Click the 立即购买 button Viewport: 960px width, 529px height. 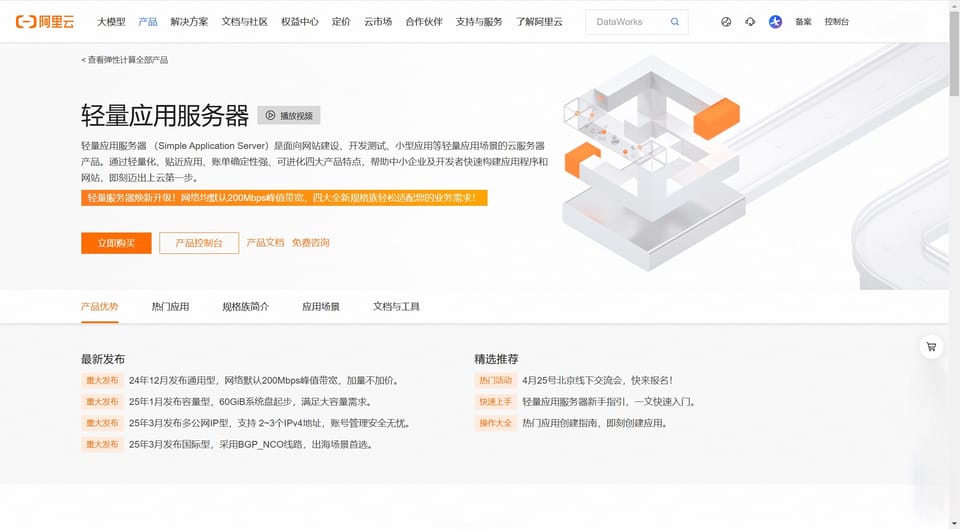116,243
